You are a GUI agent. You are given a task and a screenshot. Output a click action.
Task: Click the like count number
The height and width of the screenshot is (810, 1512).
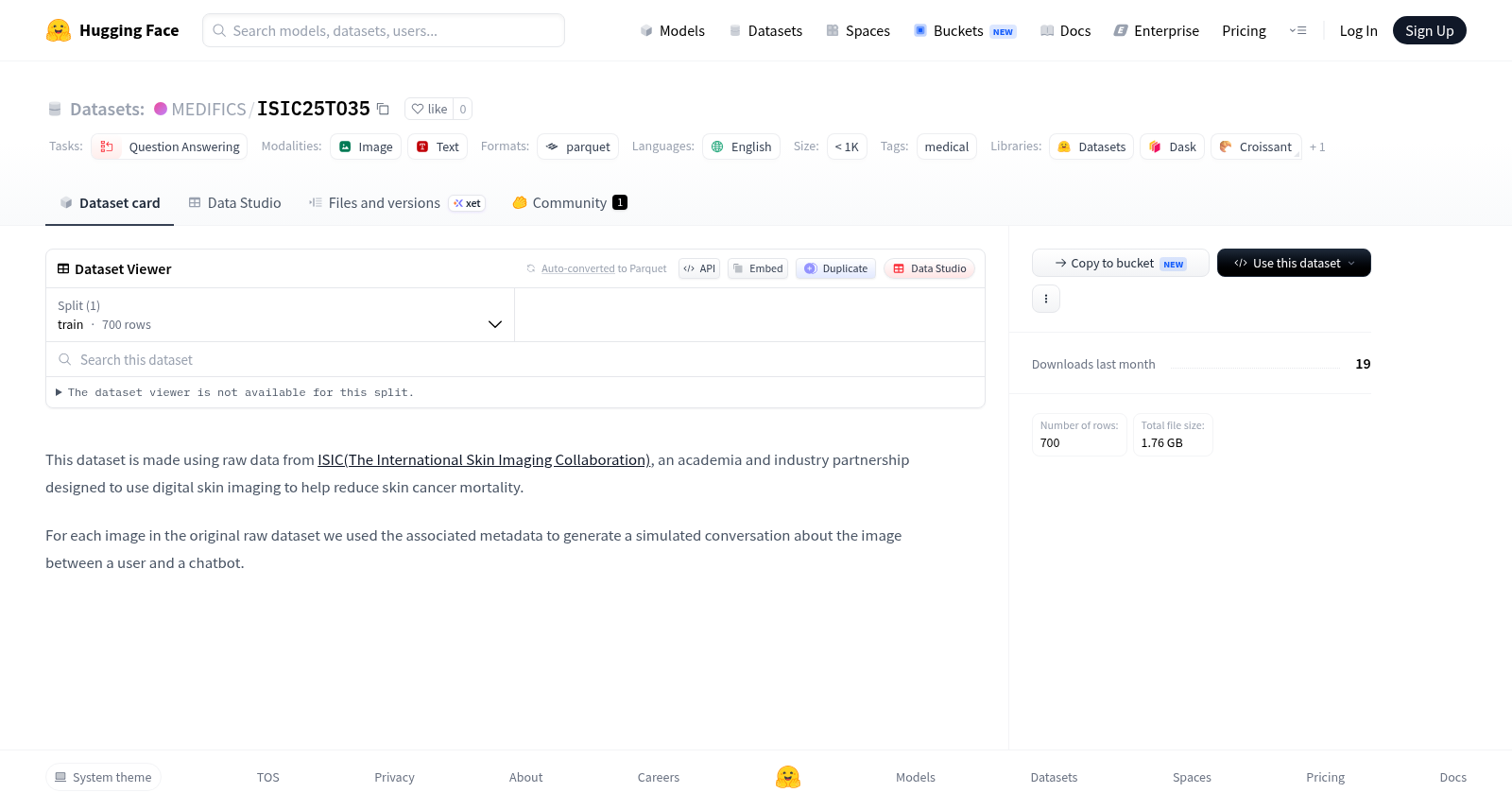(463, 109)
